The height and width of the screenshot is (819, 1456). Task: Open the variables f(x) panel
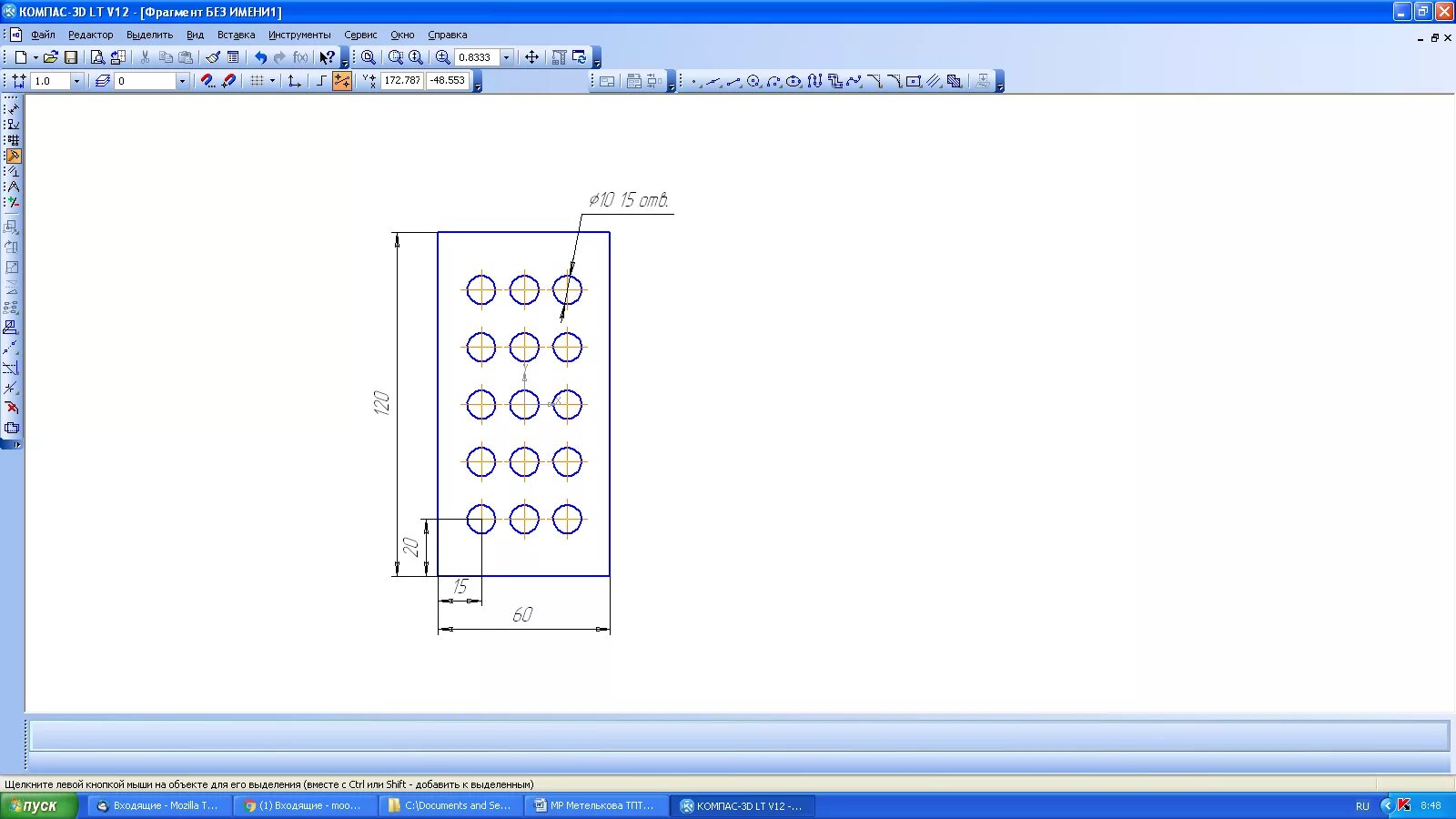pyautogui.click(x=300, y=57)
